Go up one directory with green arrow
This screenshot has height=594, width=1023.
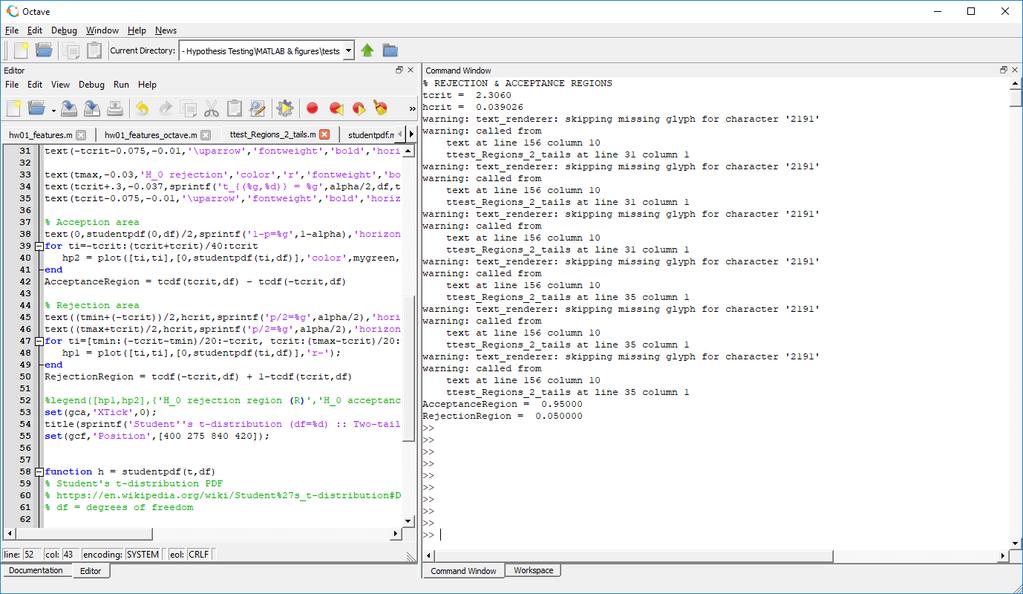click(367, 50)
